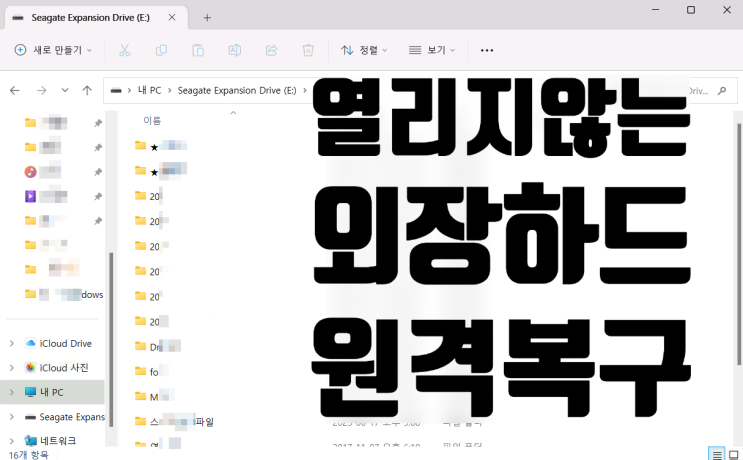
Task: Expand 내 PC tree node
Action: click(x=12, y=392)
